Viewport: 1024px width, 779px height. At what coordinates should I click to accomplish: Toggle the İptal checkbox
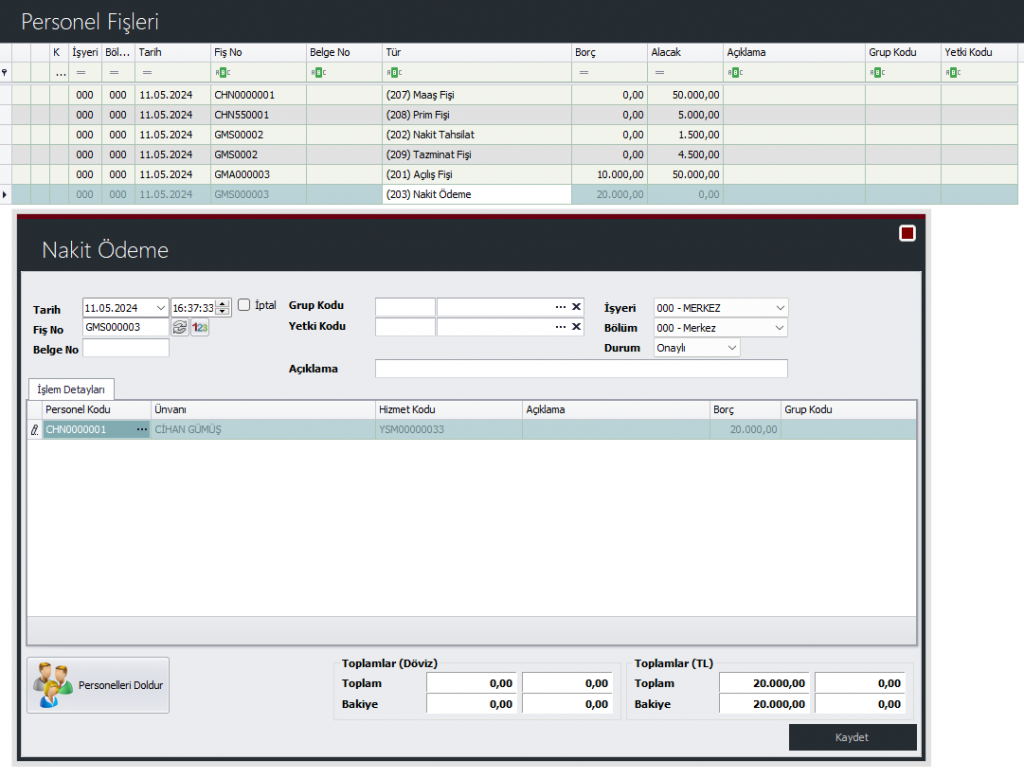(x=244, y=306)
